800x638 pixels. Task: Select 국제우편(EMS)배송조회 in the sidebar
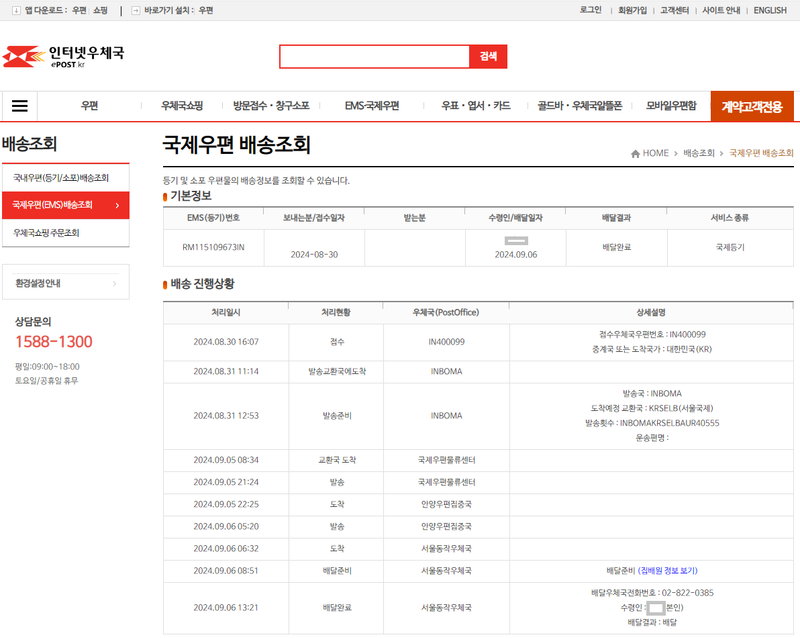click(x=65, y=205)
